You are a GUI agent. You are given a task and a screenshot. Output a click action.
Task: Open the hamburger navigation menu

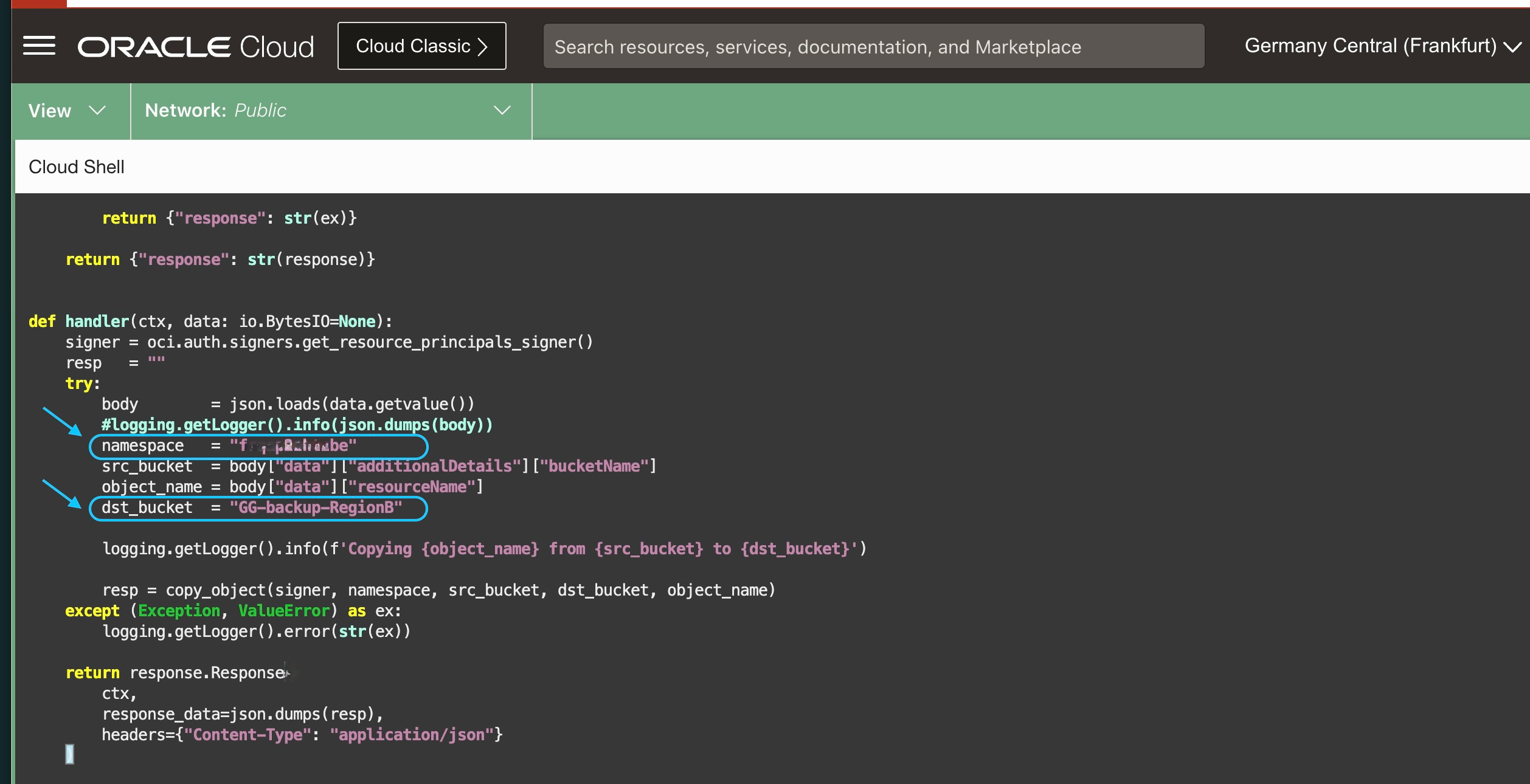point(39,46)
